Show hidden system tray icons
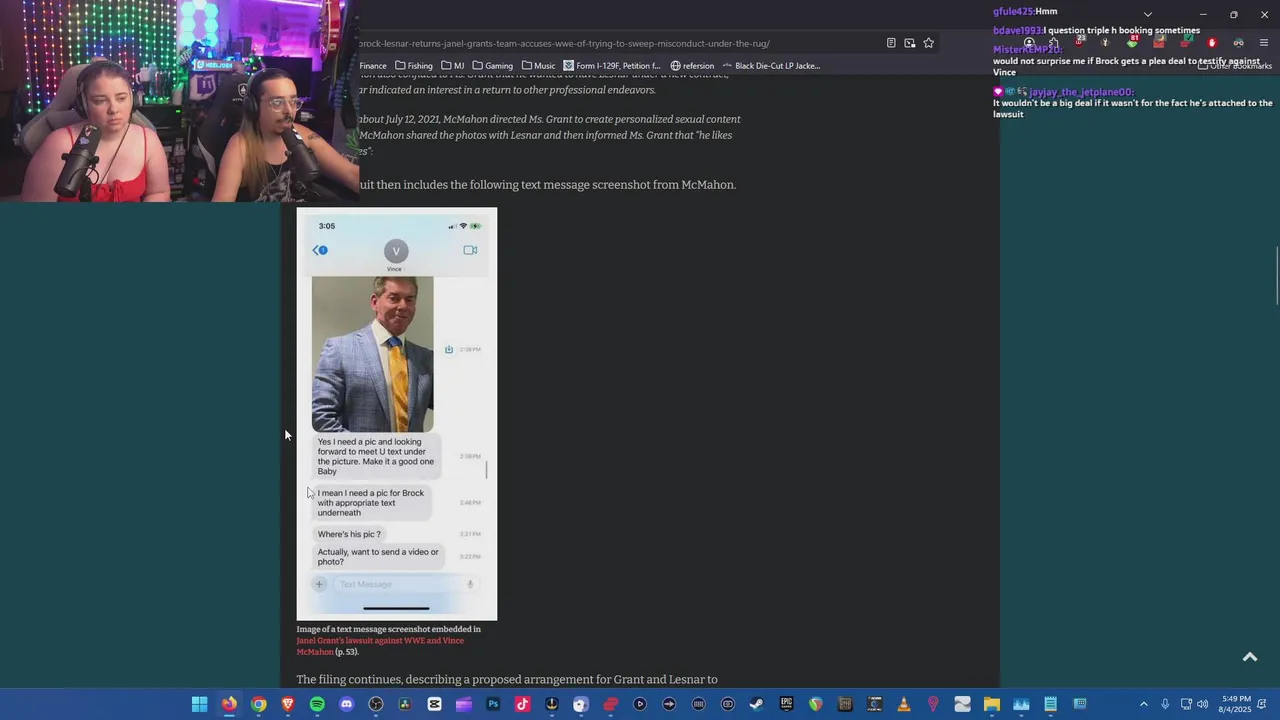1280x720 pixels. pyautogui.click(x=1144, y=704)
